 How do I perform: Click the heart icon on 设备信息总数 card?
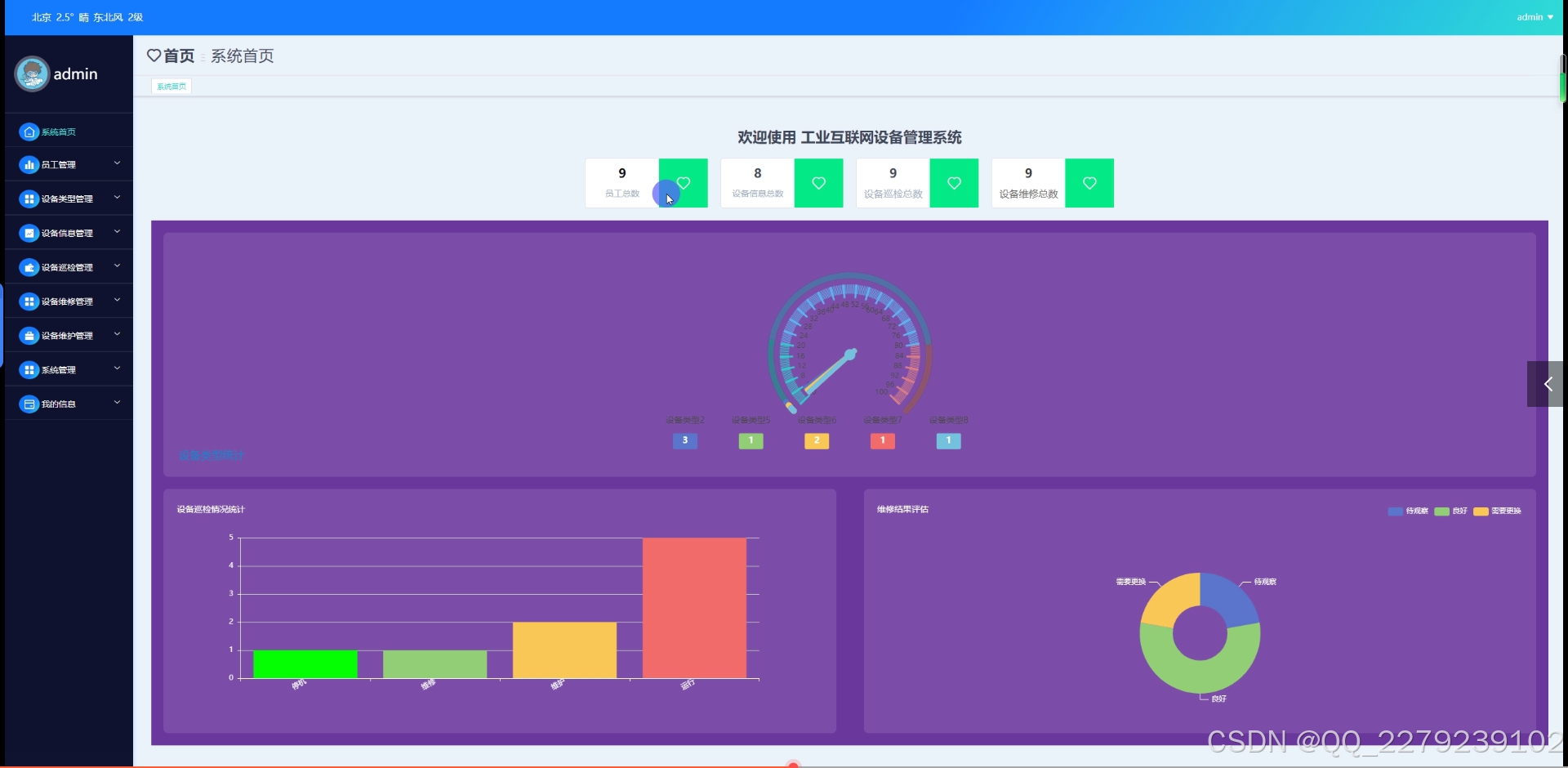(819, 183)
